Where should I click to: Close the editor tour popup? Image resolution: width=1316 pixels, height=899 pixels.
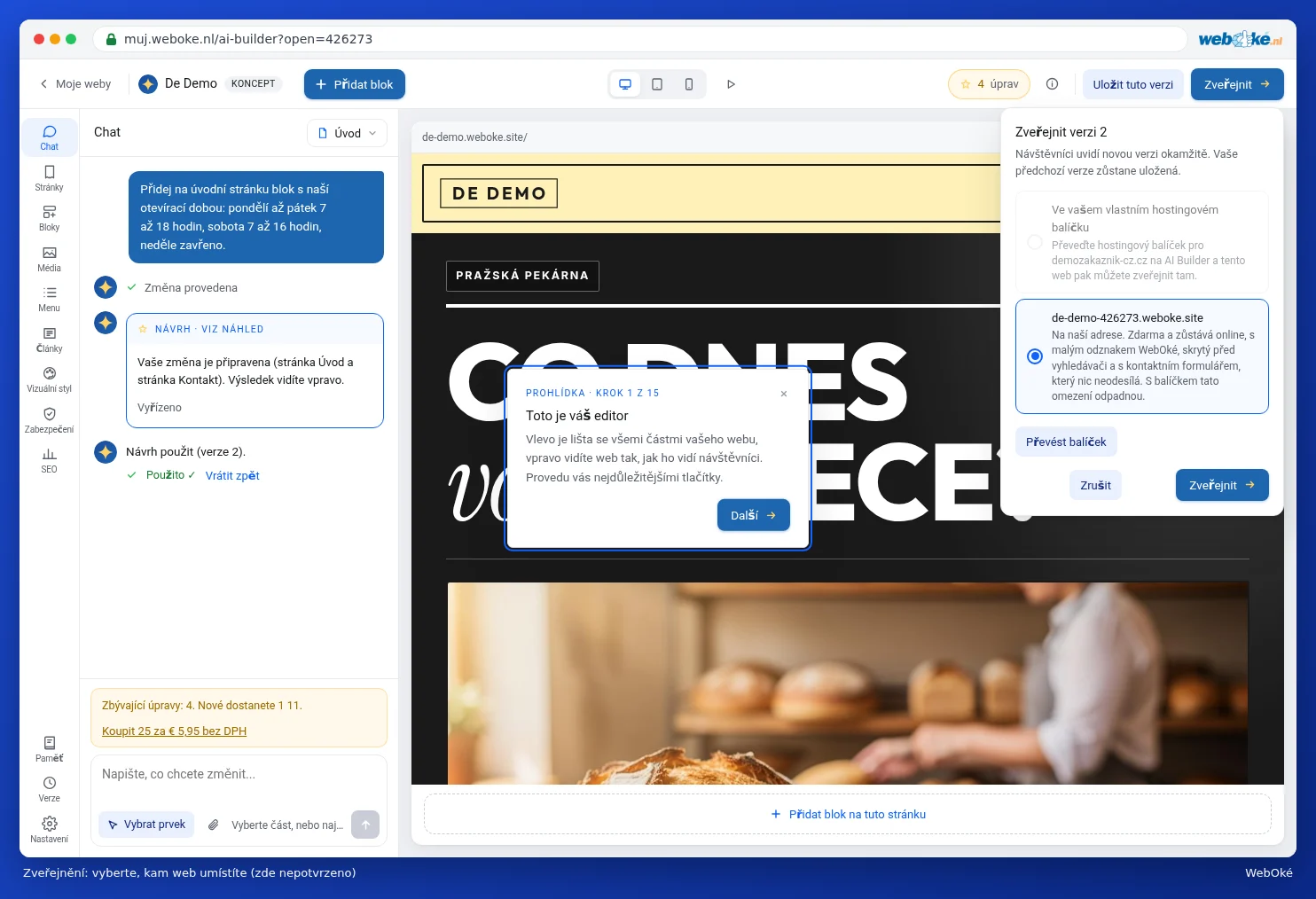(x=784, y=394)
